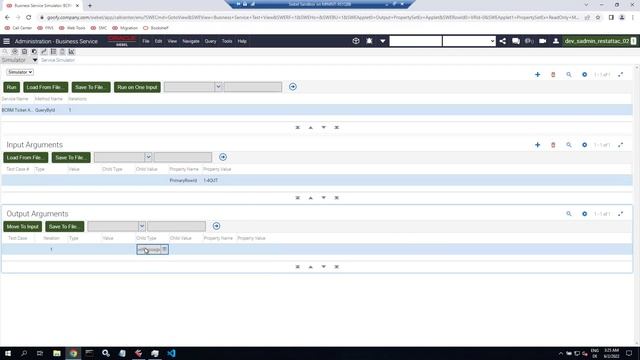The height and width of the screenshot is (360, 640).
Task: Open the Child Type field picker
Action: click(x=164, y=249)
